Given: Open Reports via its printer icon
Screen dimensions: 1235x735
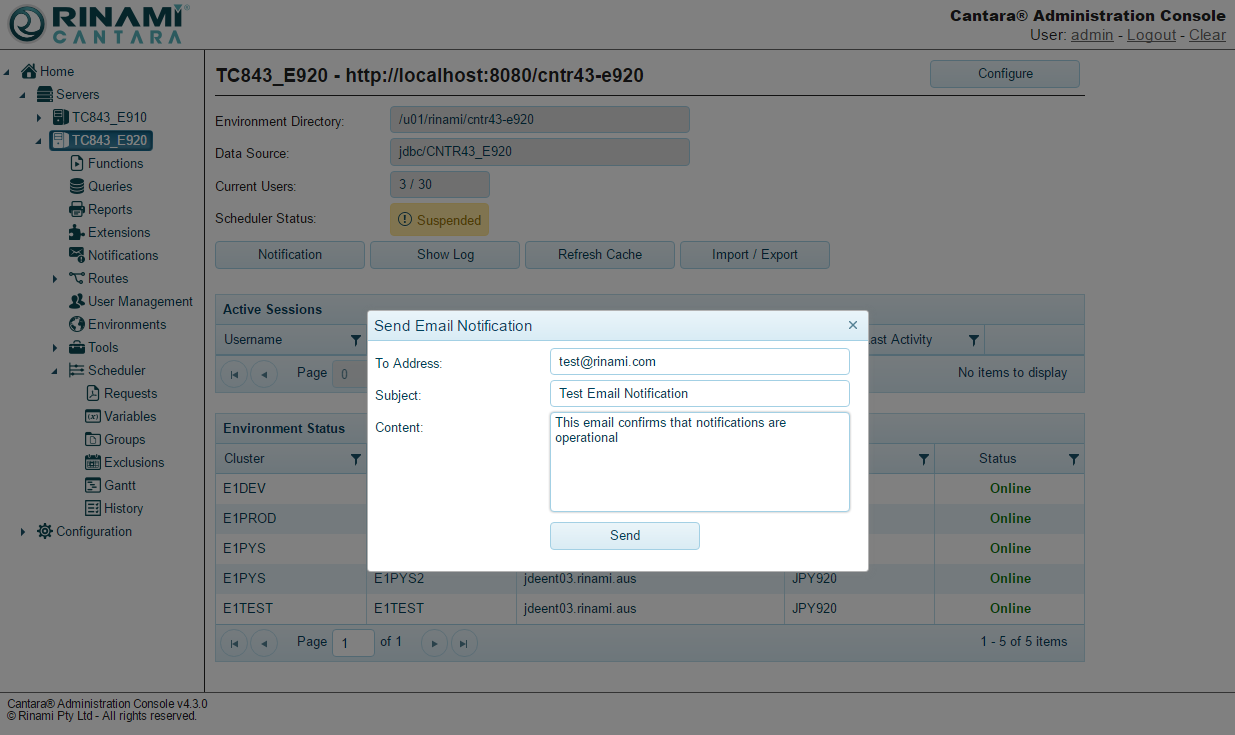Looking at the screenshot, I should point(77,209).
